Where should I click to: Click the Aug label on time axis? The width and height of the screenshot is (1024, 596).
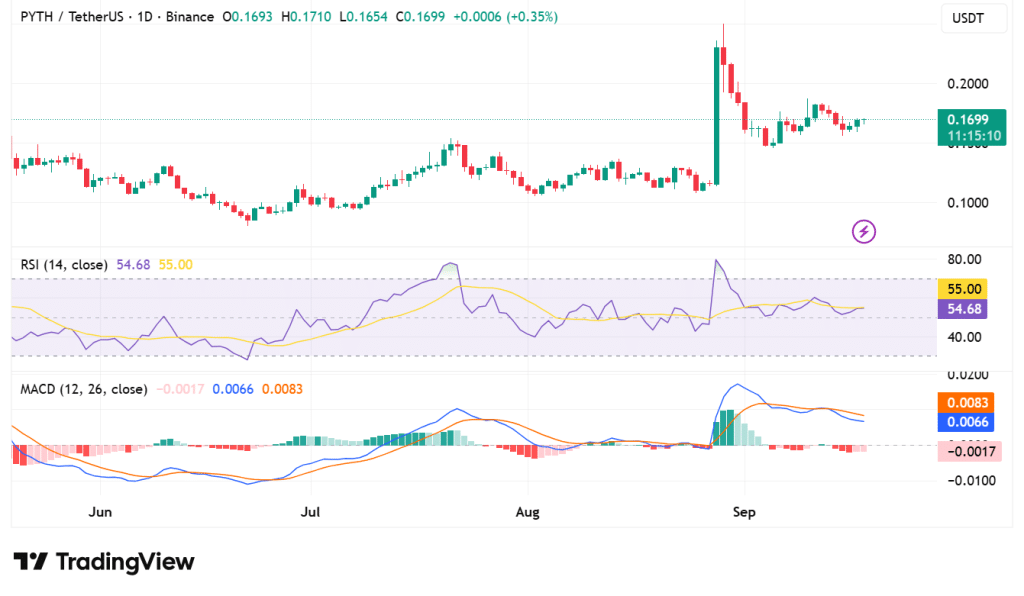click(x=527, y=512)
